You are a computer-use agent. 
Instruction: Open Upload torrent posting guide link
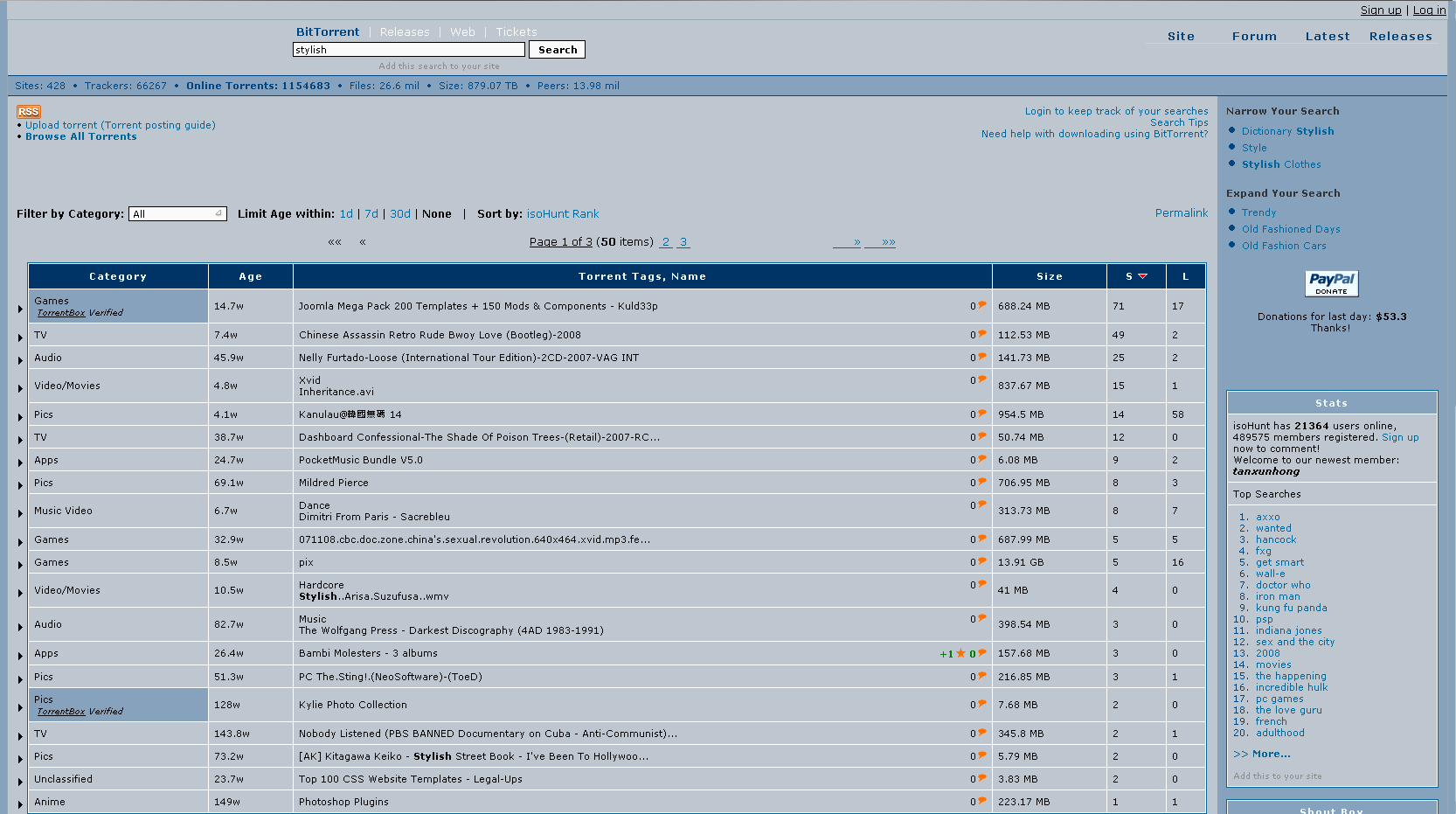[121, 125]
